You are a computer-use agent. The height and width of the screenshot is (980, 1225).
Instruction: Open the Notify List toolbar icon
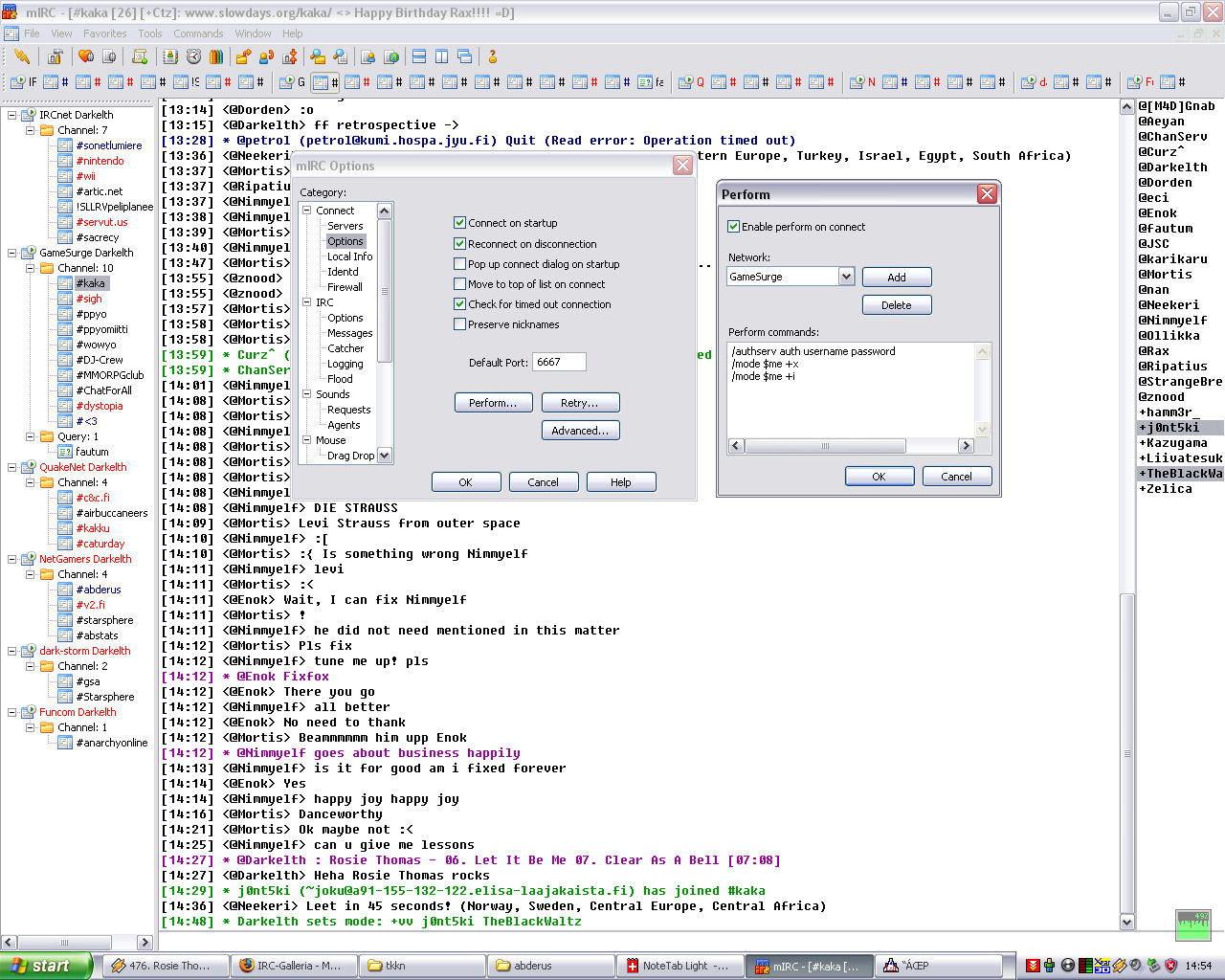point(368,56)
